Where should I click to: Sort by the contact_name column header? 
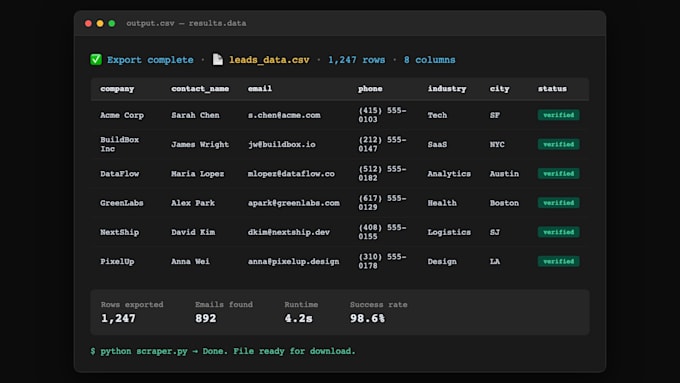pyautogui.click(x=200, y=89)
